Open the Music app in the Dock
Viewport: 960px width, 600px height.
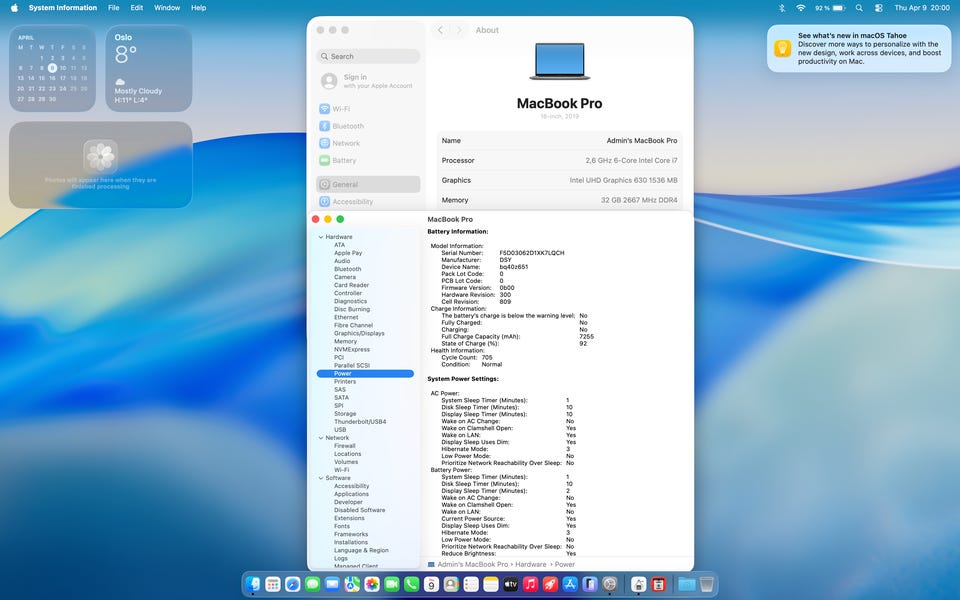coord(530,584)
